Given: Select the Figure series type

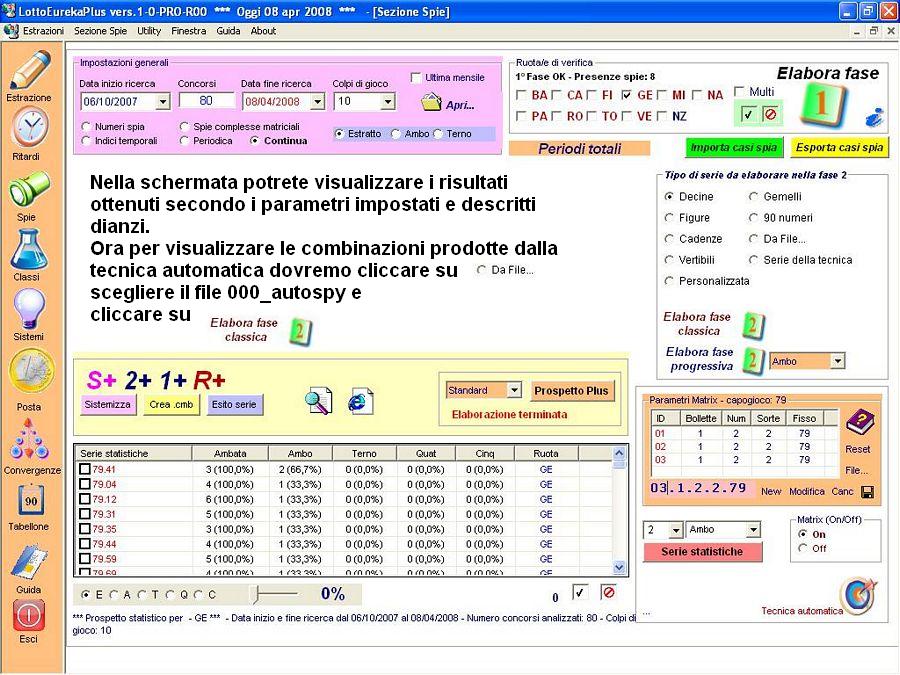Looking at the screenshot, I should click(669, 218).
